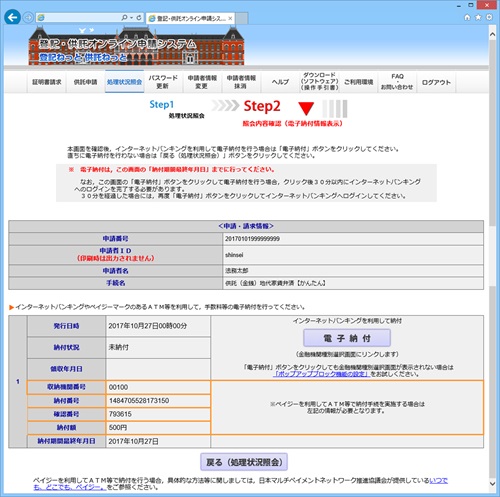Open the Favorites star icon

click(478, 17)
